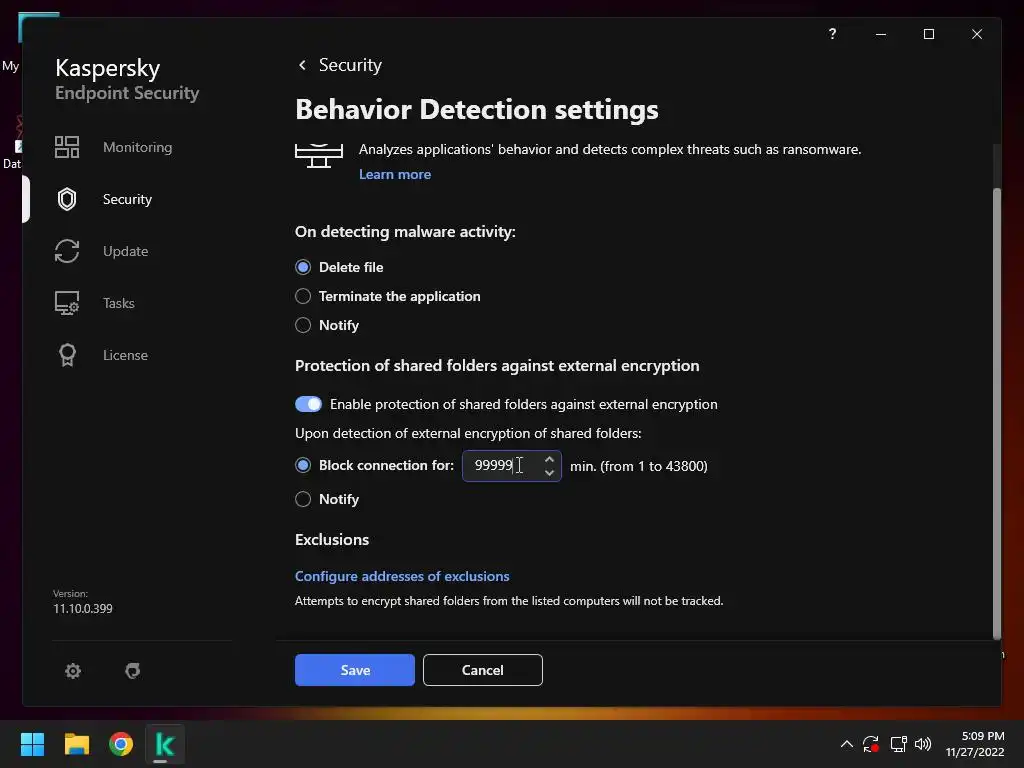Open settings via the gear icon
This screenshot has width=1024, height=768.
point(73,671)
